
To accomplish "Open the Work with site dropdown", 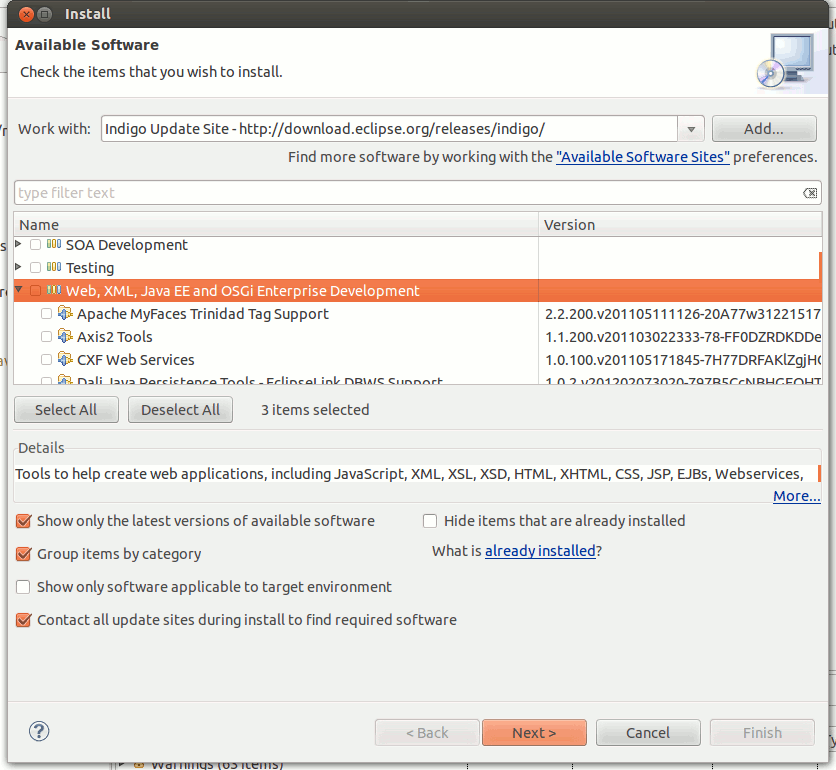I will [x=691, y=129].
